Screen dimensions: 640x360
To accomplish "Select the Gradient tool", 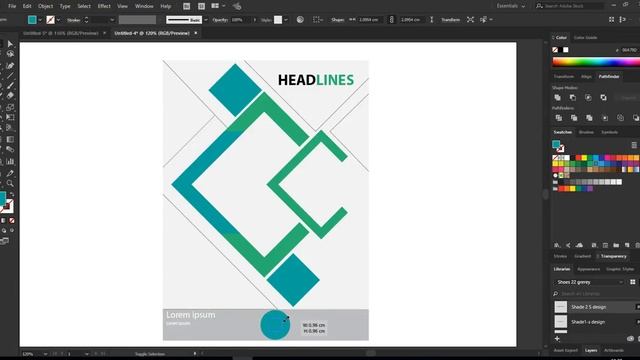I will (10, 140).
